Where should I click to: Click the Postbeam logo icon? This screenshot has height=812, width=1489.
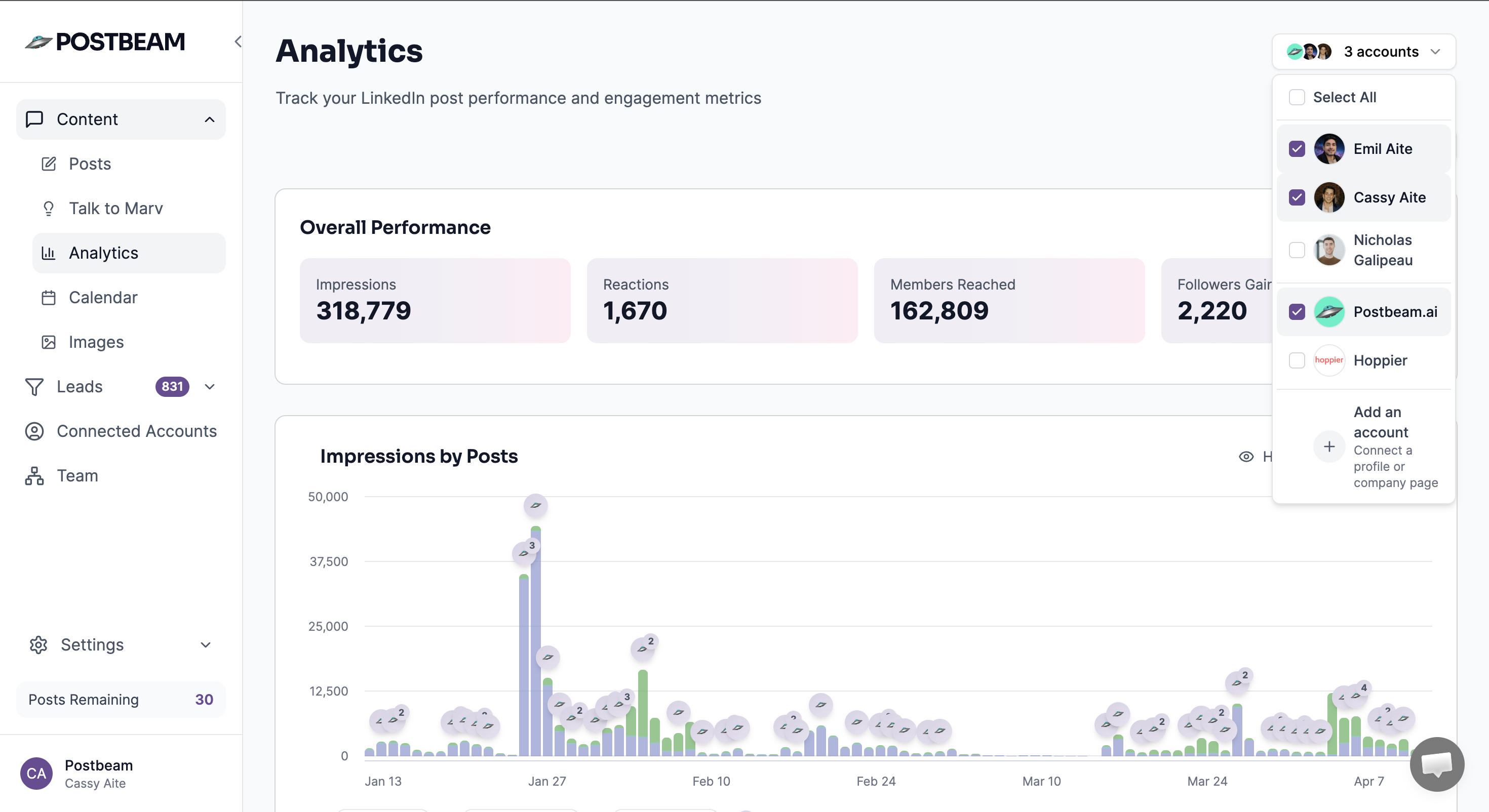coord(38,42)
